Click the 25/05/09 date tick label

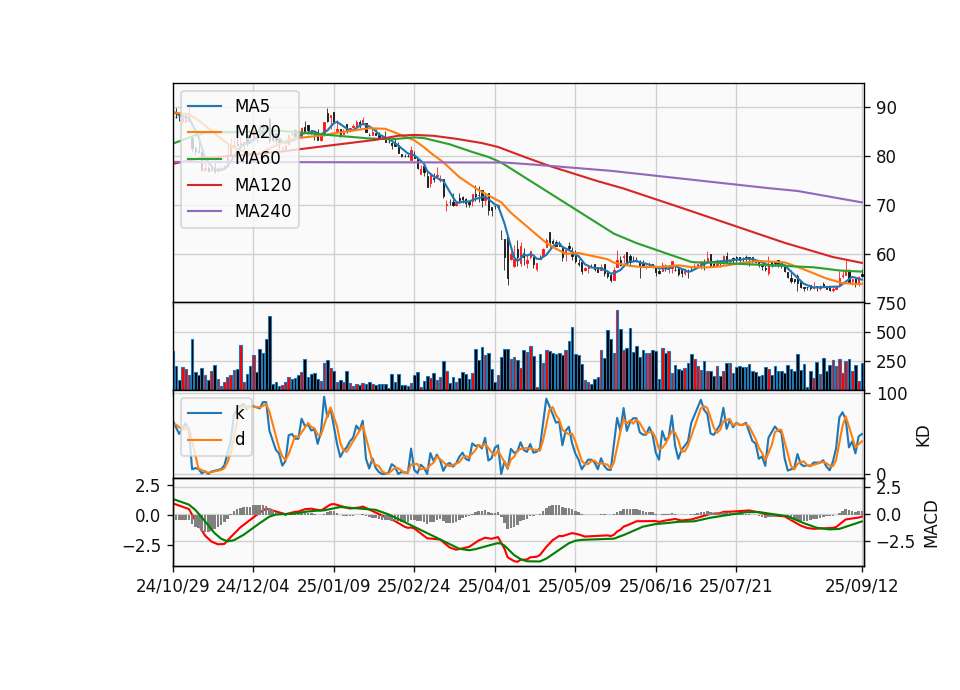[575, 586]
